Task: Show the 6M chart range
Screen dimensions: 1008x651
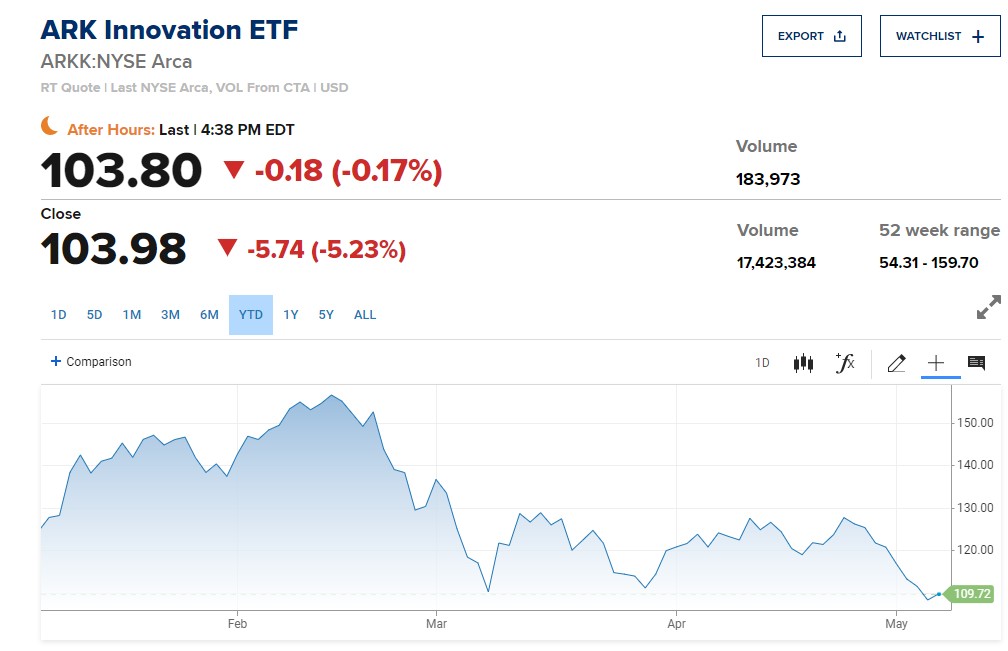Action: 209,315
